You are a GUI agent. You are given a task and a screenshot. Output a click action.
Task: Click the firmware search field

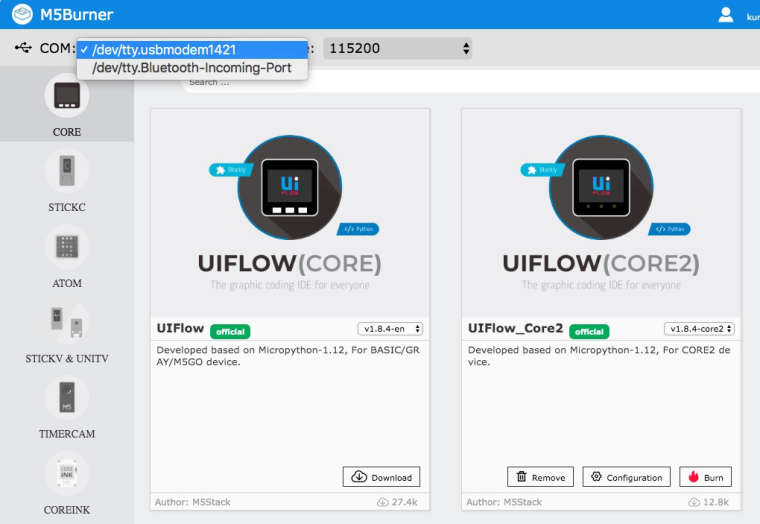point(470,82)
